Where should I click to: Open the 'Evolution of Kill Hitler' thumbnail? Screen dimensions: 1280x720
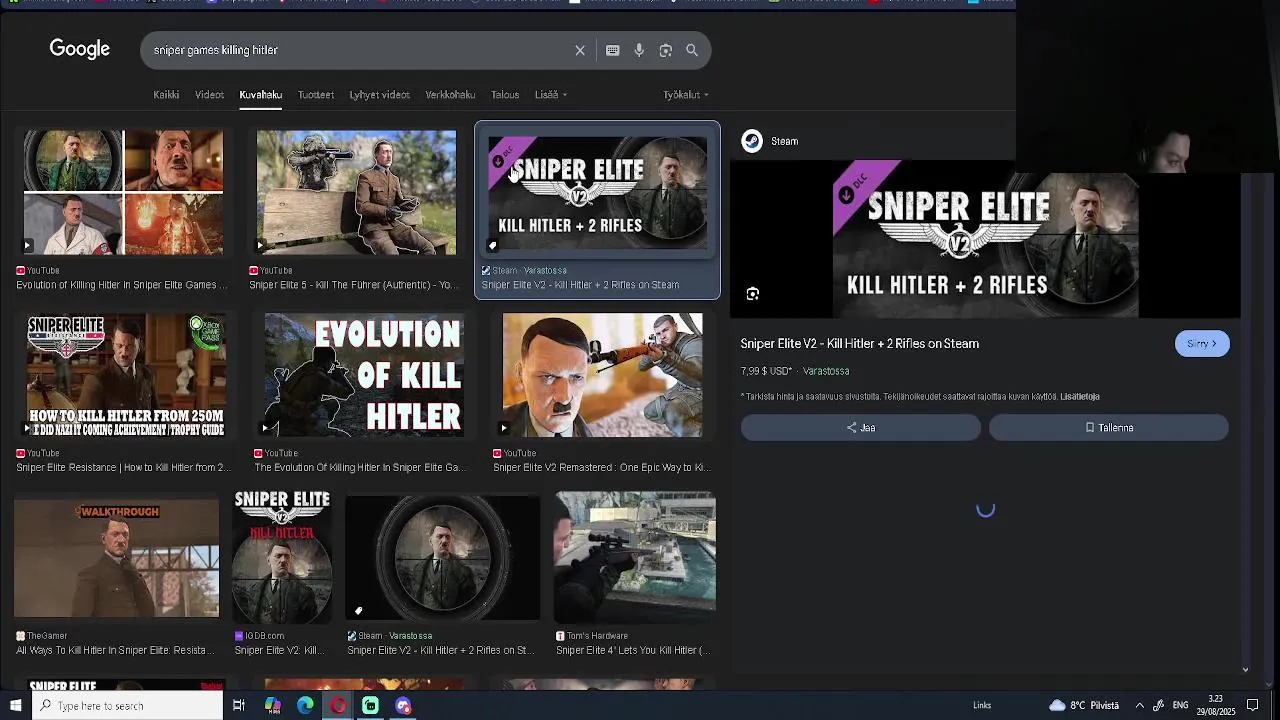point(364,375)
